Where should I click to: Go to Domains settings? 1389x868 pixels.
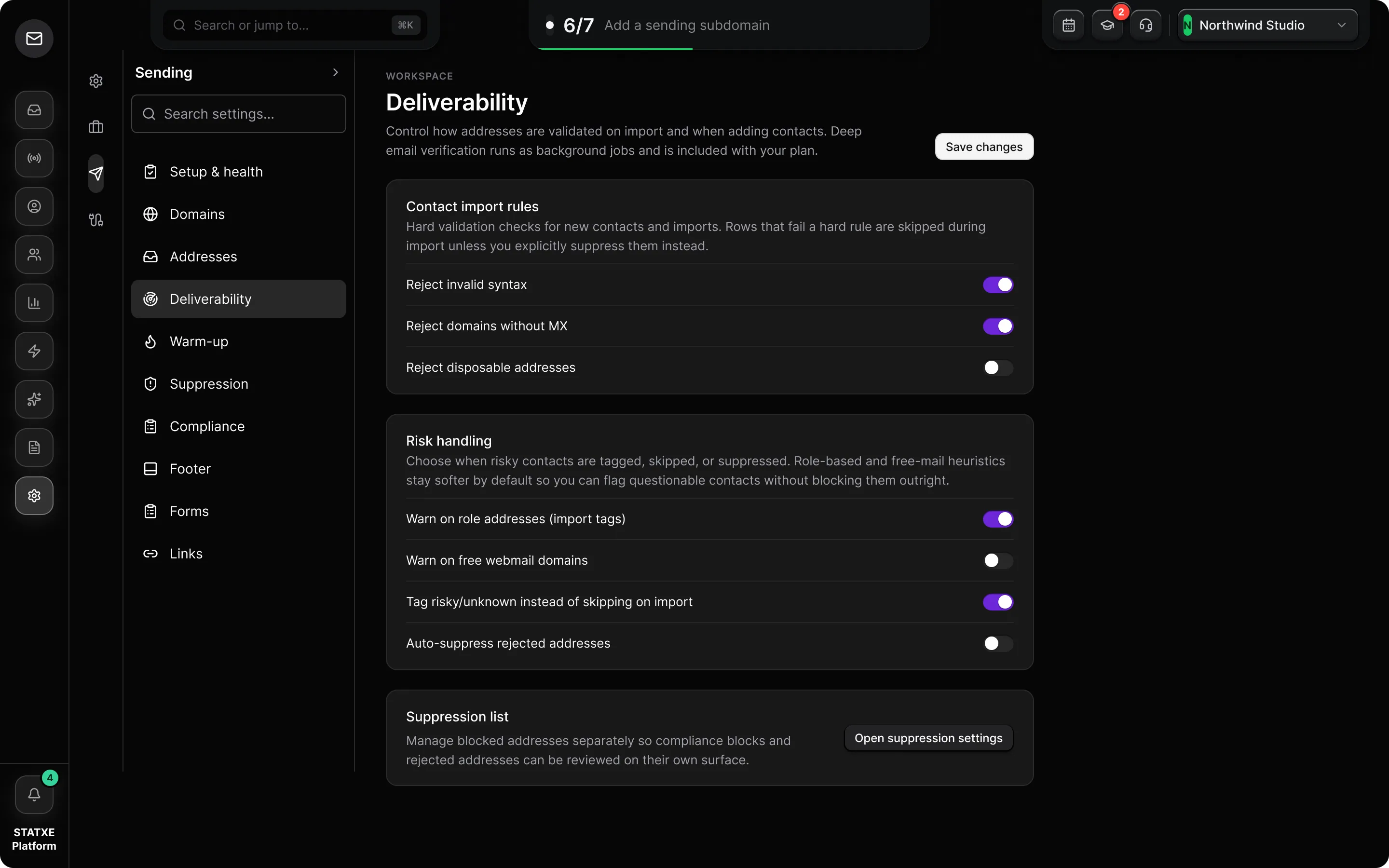tap(238, 214)
